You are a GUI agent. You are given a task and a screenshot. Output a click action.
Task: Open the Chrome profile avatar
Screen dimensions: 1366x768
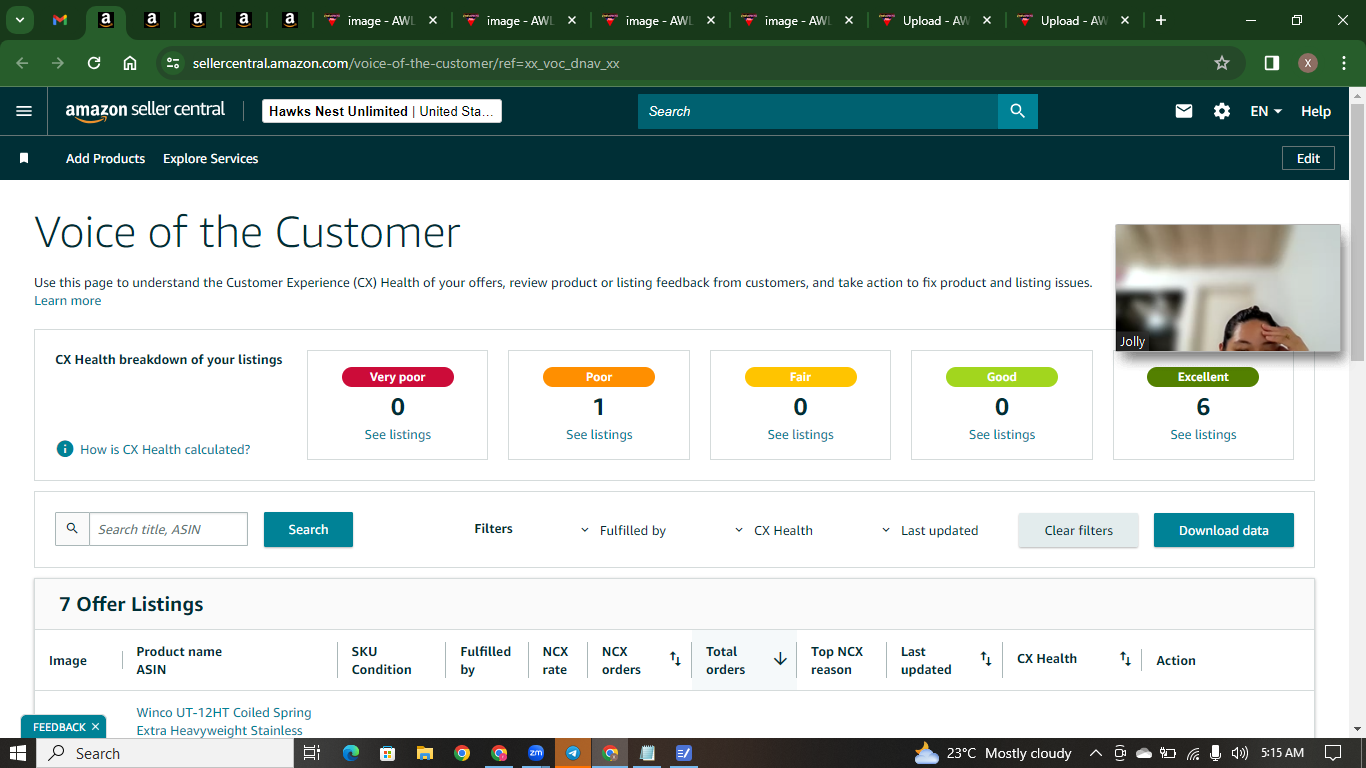coord(1308,63)
